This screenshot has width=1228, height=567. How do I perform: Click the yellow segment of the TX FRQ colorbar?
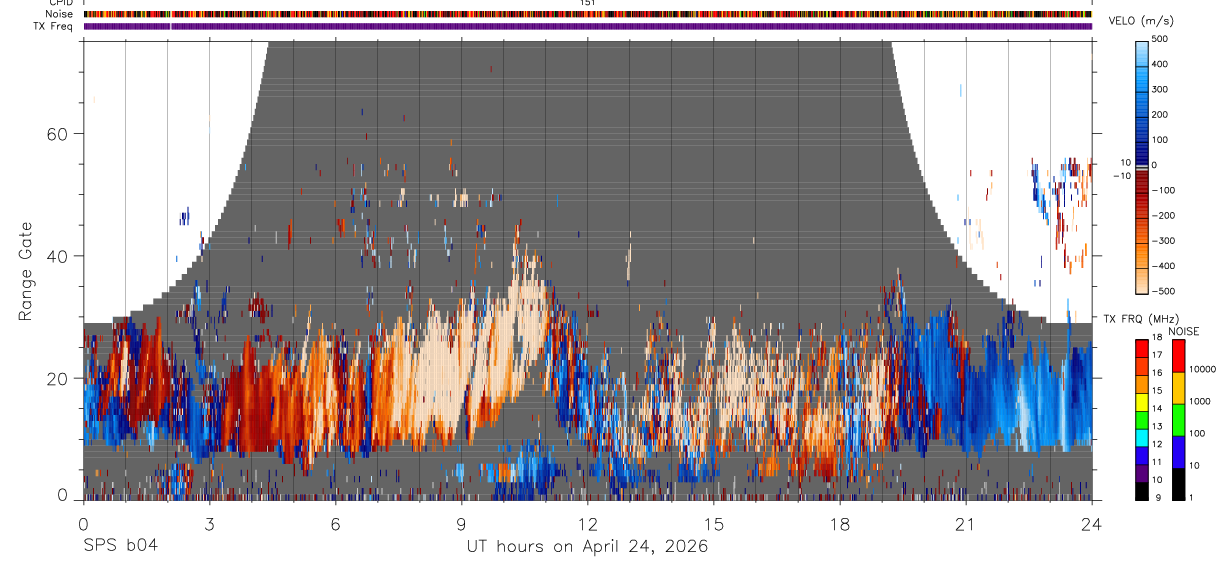pyautogui.click(x=1143, y=402)
